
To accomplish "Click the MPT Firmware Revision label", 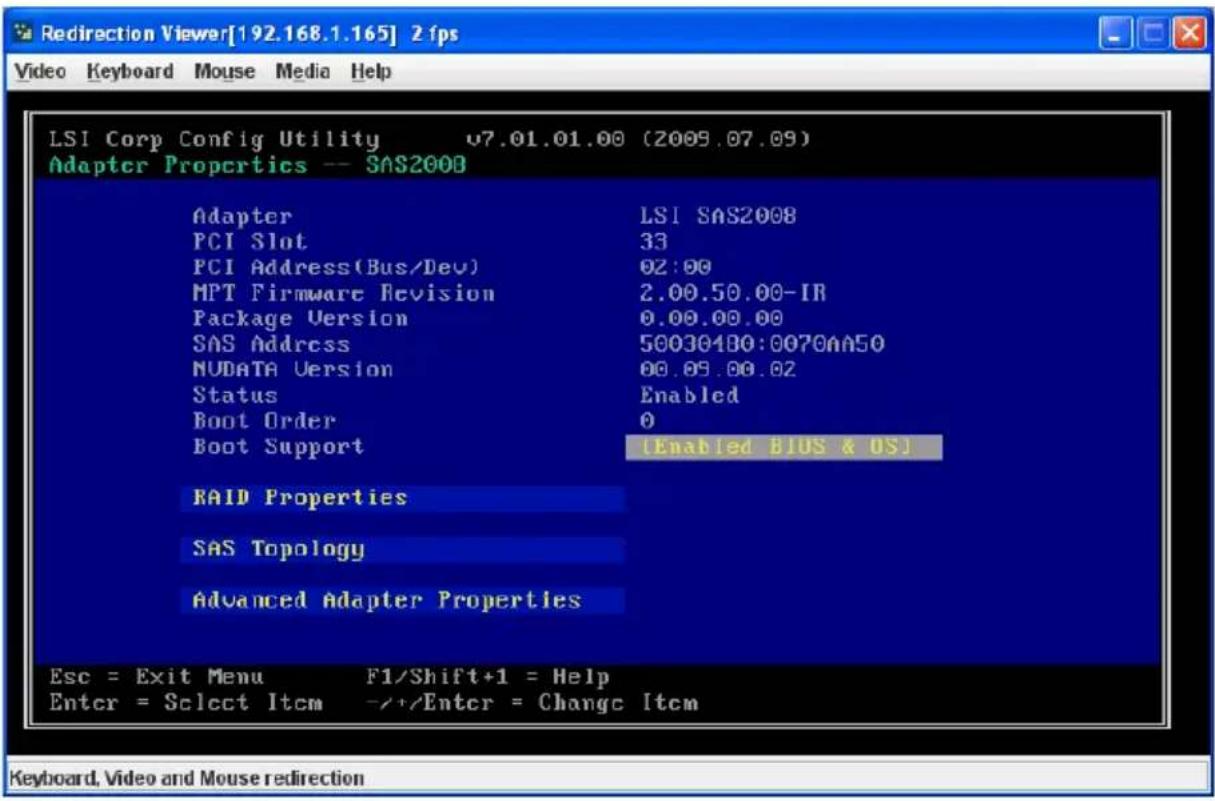I will pyautogui.click(x=343, y=294).
